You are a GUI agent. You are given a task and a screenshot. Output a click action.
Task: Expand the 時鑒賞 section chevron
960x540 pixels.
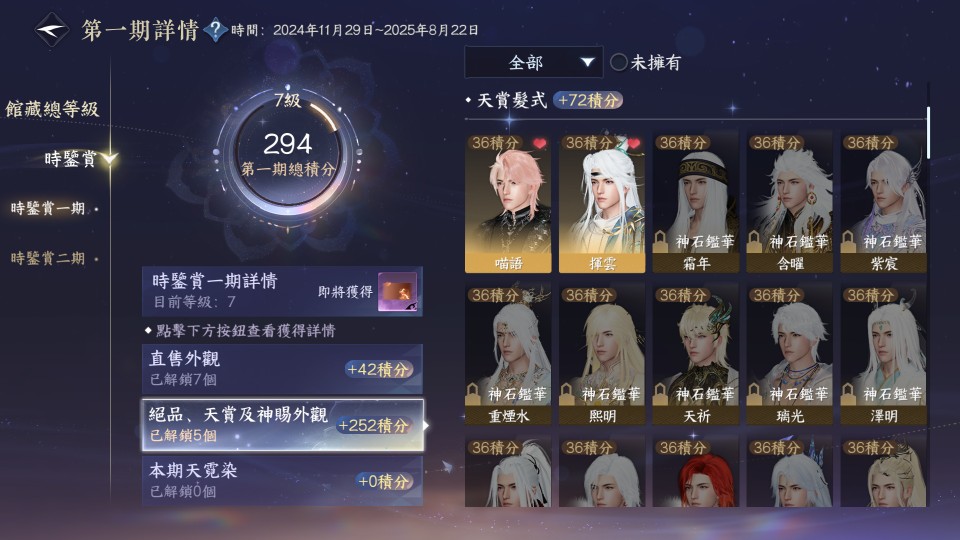point(110,159)
